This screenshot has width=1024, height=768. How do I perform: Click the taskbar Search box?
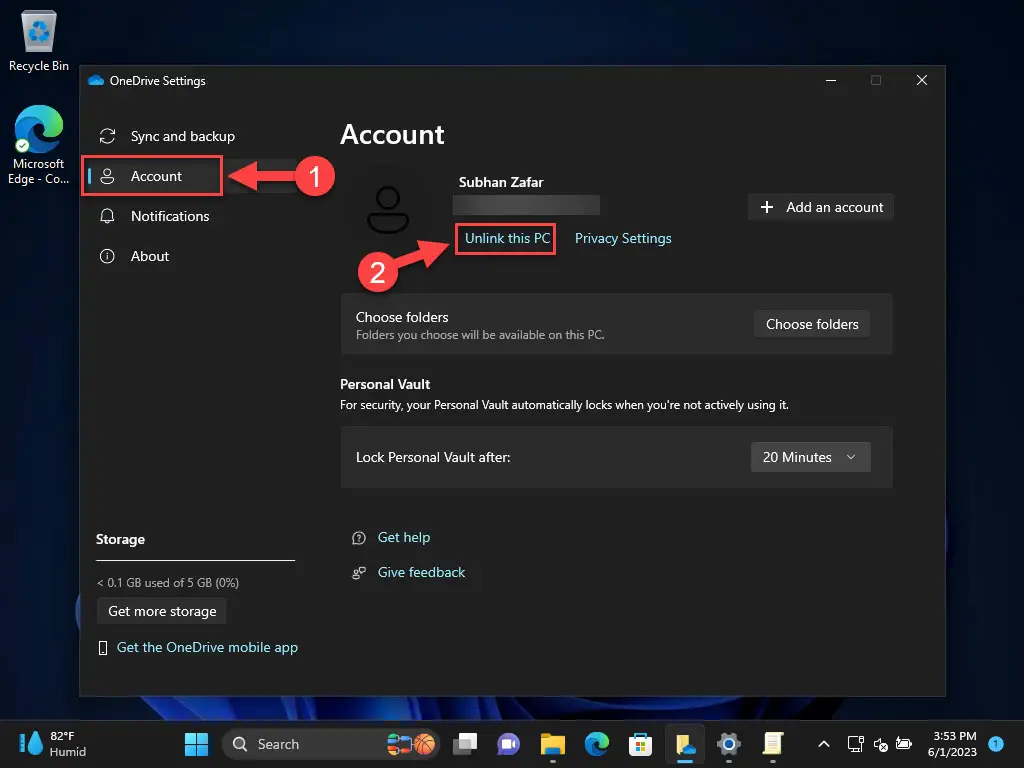tap(330, 744)
